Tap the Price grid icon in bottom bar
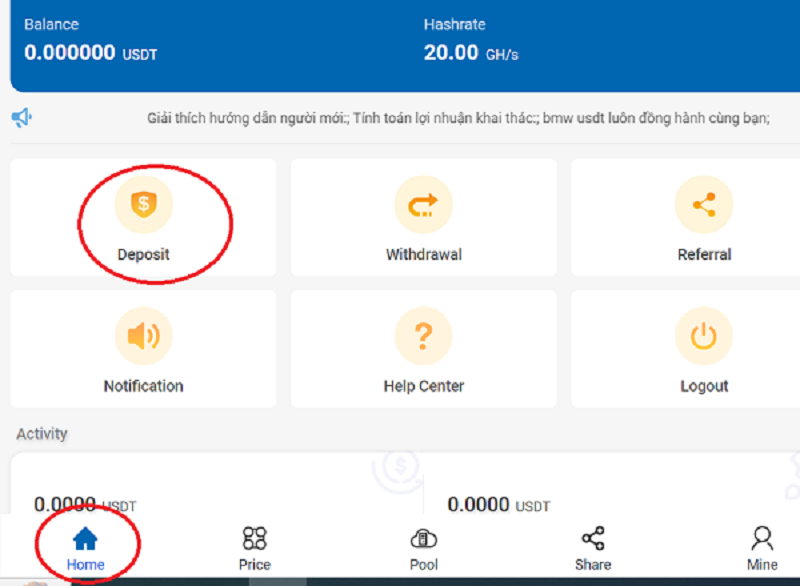800x586 pixels. [255, 539]
